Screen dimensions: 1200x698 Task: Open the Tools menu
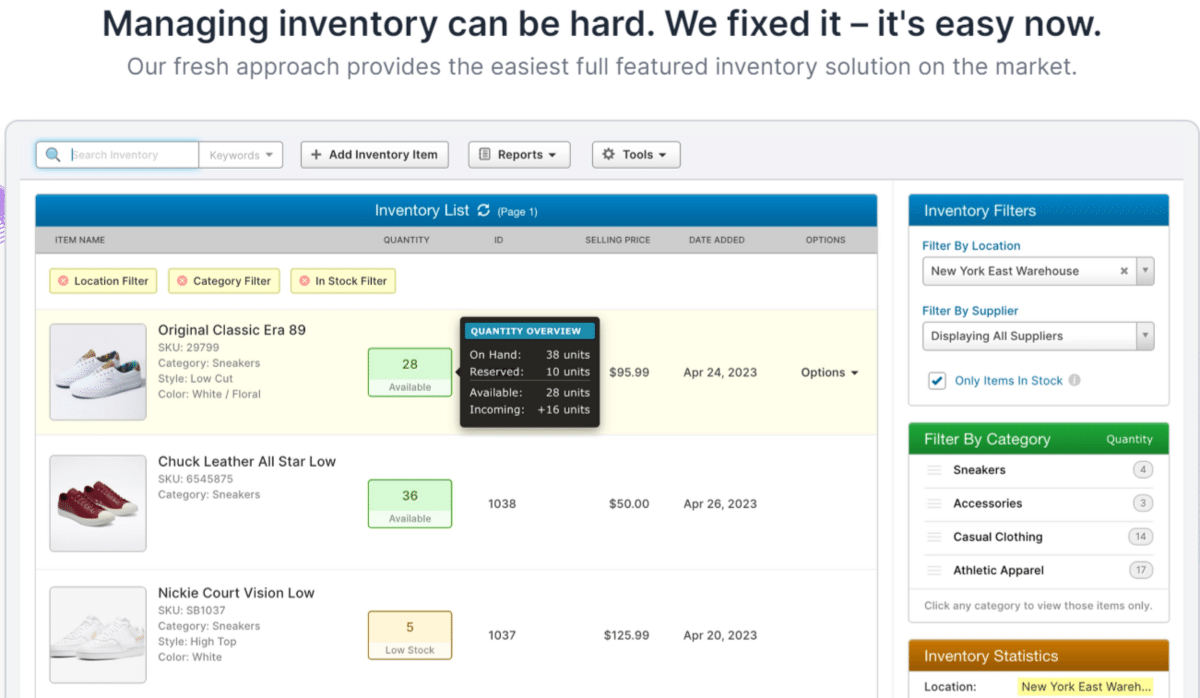tap(636, 155)
